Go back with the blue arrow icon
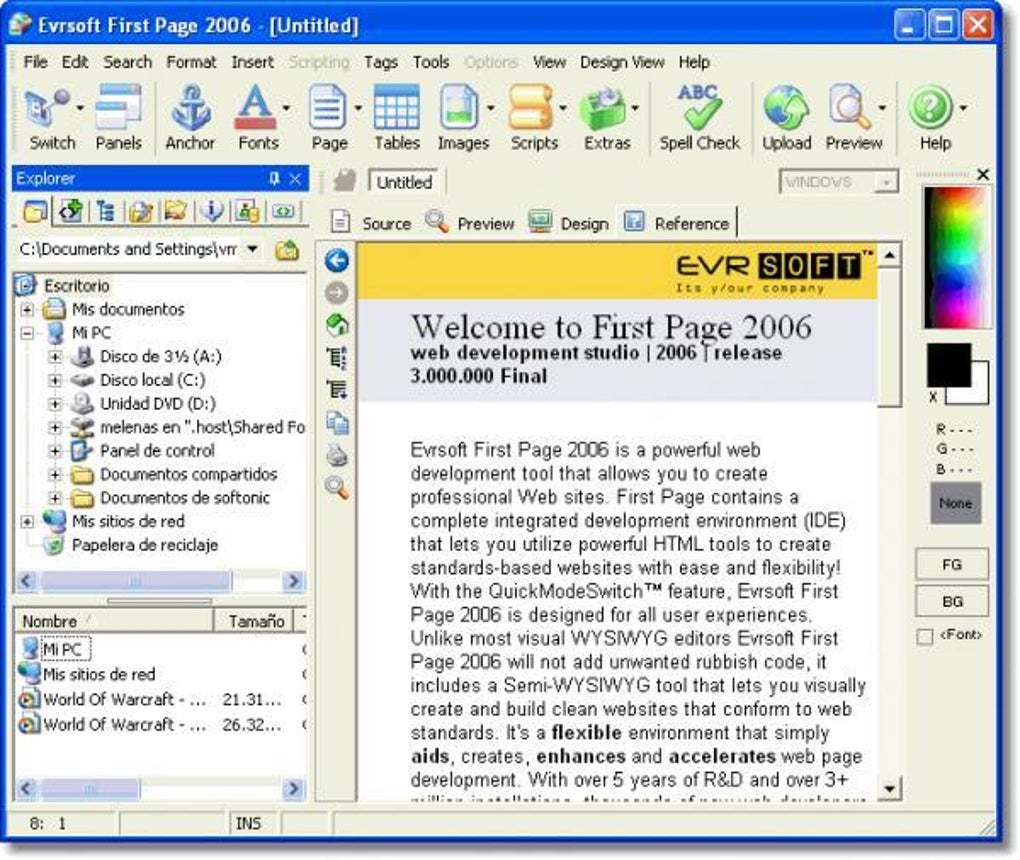 (x=336, y=260)
